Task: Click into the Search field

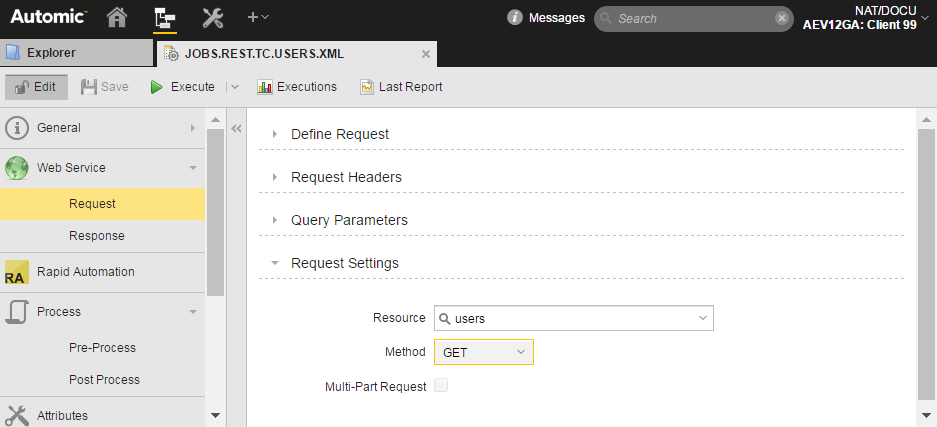Action: click(x=694, y=19)
